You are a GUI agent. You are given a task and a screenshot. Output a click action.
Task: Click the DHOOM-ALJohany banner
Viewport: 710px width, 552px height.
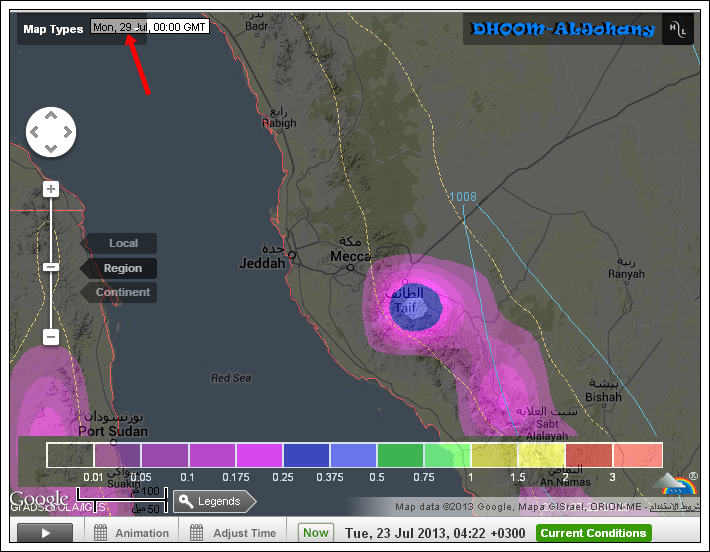(x=563, y=29)
